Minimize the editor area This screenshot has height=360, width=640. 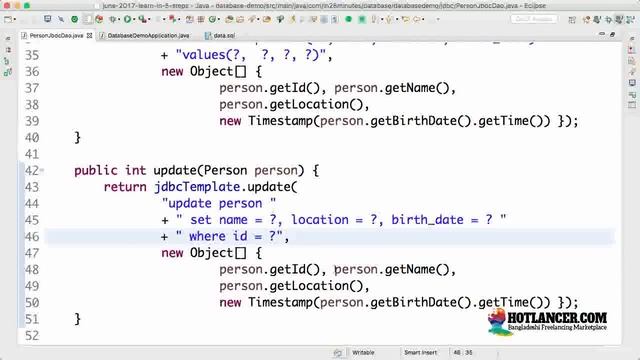click(602, 35)
